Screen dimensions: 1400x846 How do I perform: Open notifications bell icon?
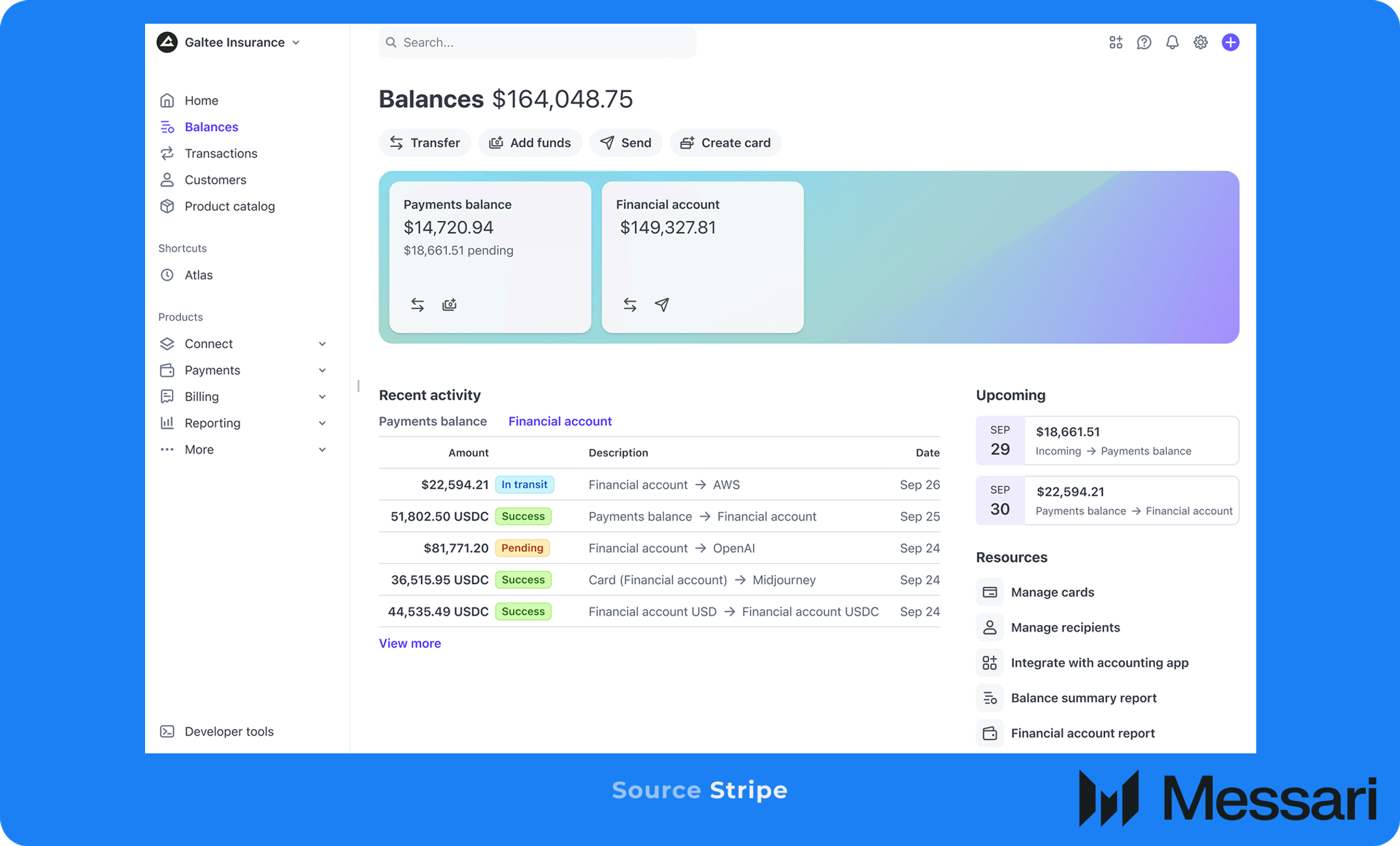coord(1172,42)
